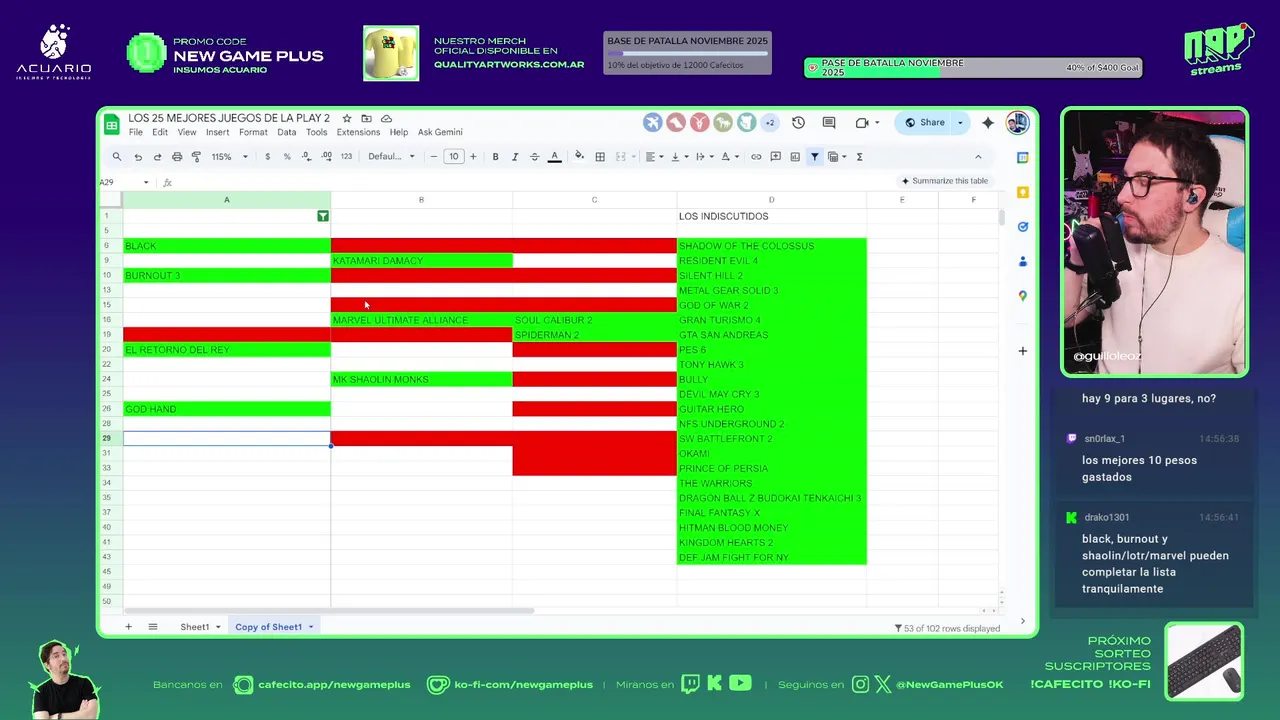Open the Google account avatar
Viewport: 1280px width, 720px height.
pos(1017,123)
